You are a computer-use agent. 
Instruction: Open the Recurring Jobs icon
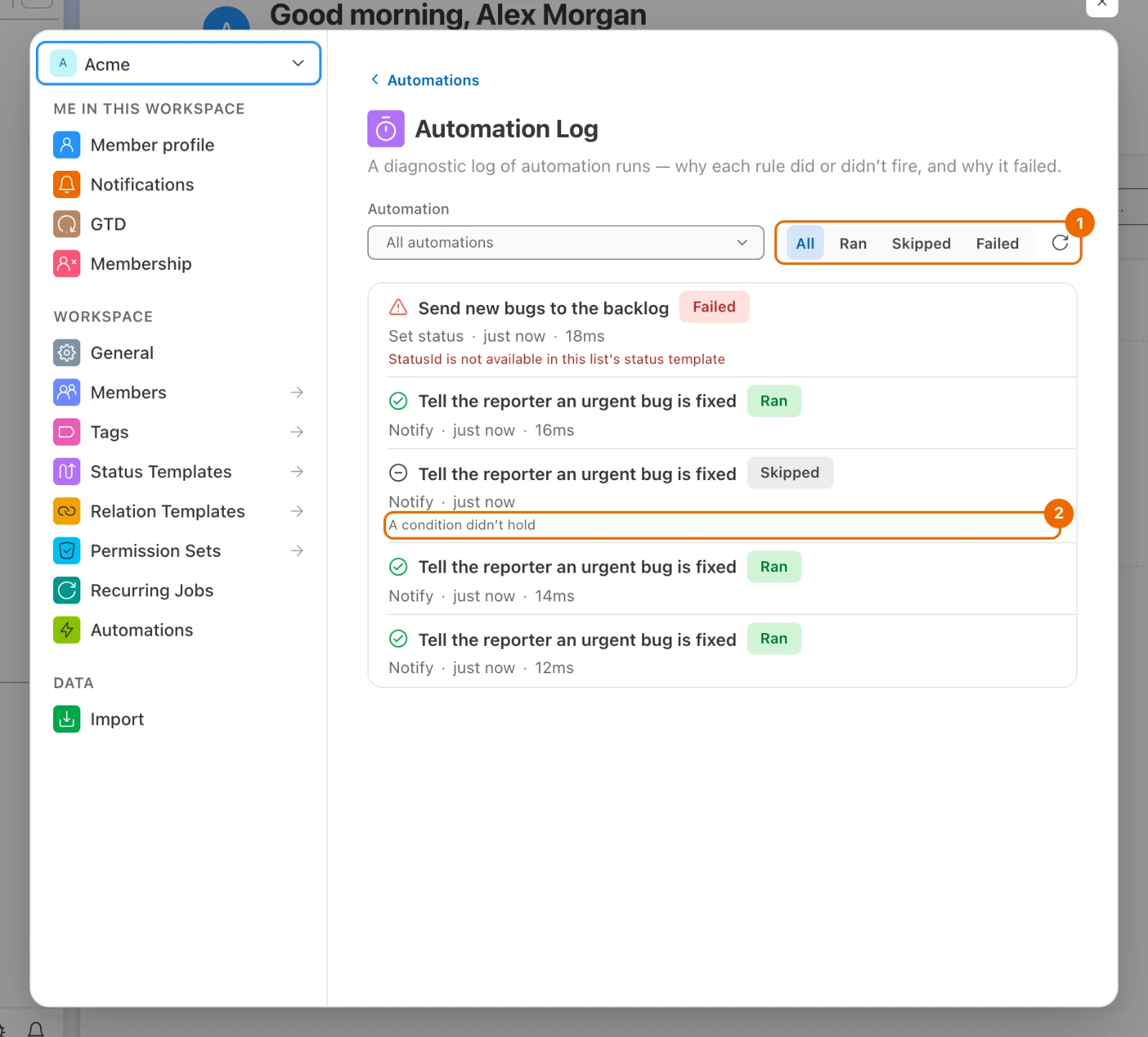coord(67,591)
